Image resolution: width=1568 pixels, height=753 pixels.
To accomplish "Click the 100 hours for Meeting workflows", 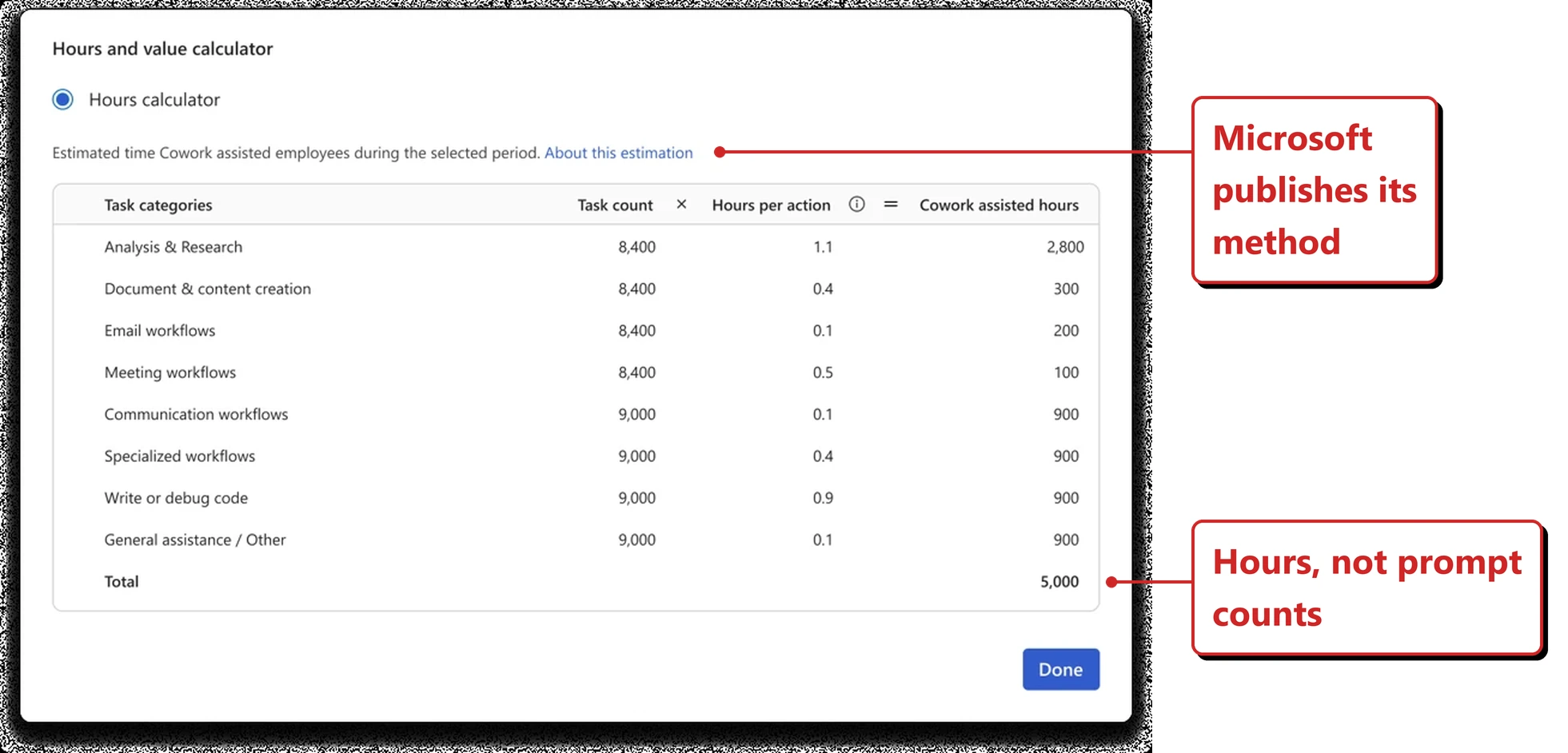I will 1066,373.
